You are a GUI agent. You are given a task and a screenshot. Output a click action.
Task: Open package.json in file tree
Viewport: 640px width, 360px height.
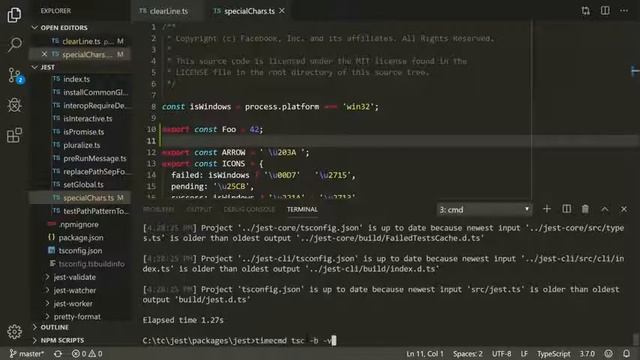coord(80,238)
